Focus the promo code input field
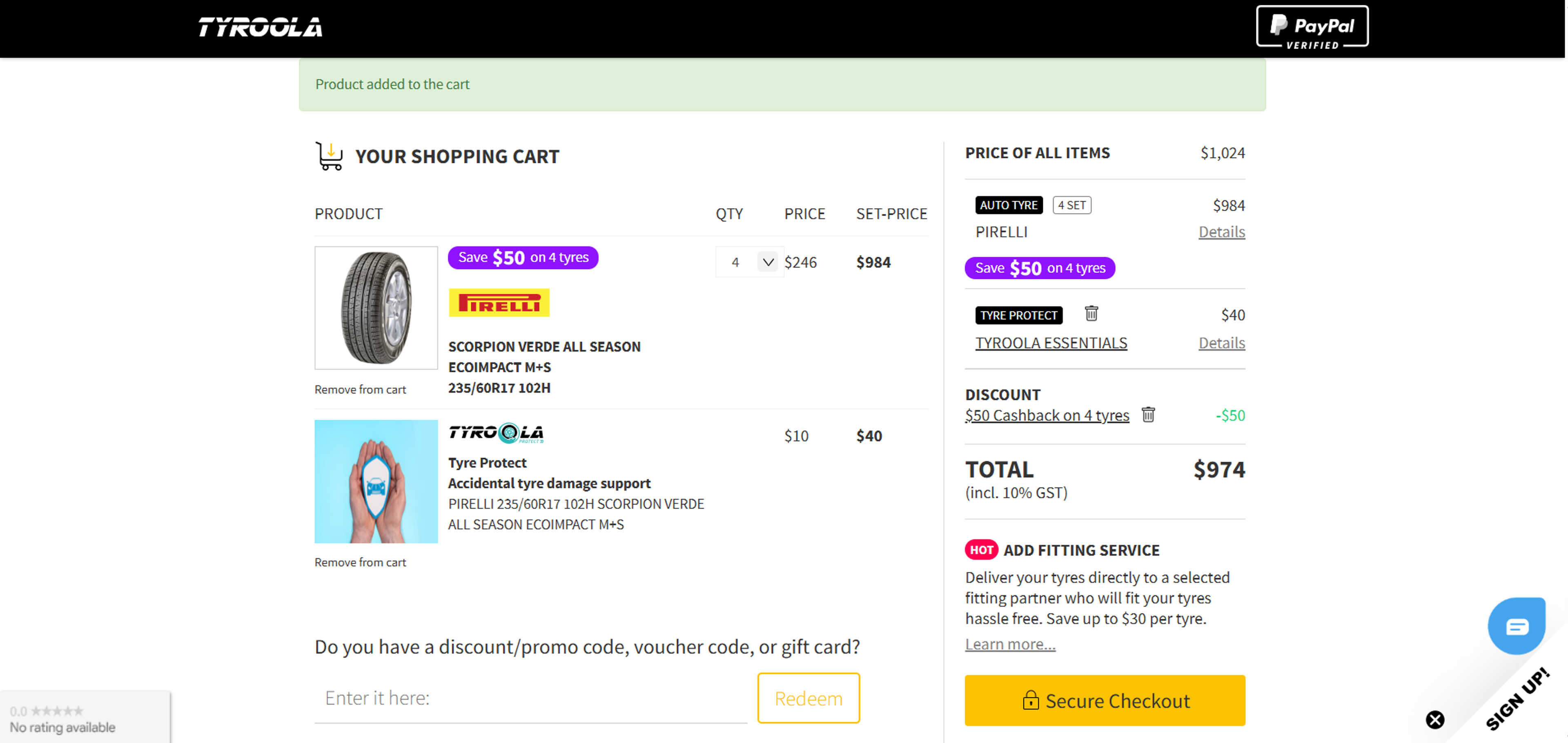This screenshot has width=1568, height=743. point(531,698)
